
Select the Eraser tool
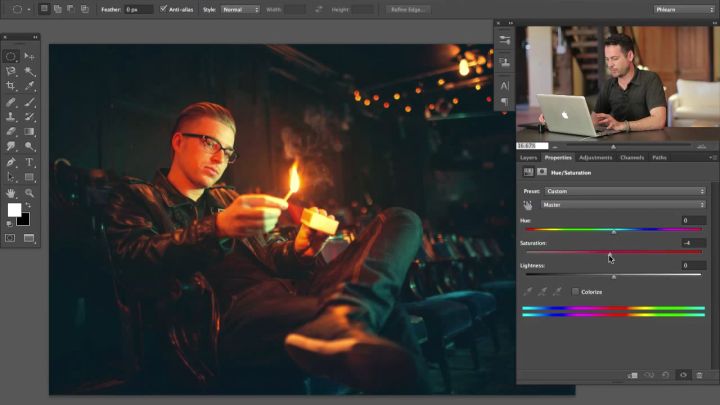coord(11,131)
